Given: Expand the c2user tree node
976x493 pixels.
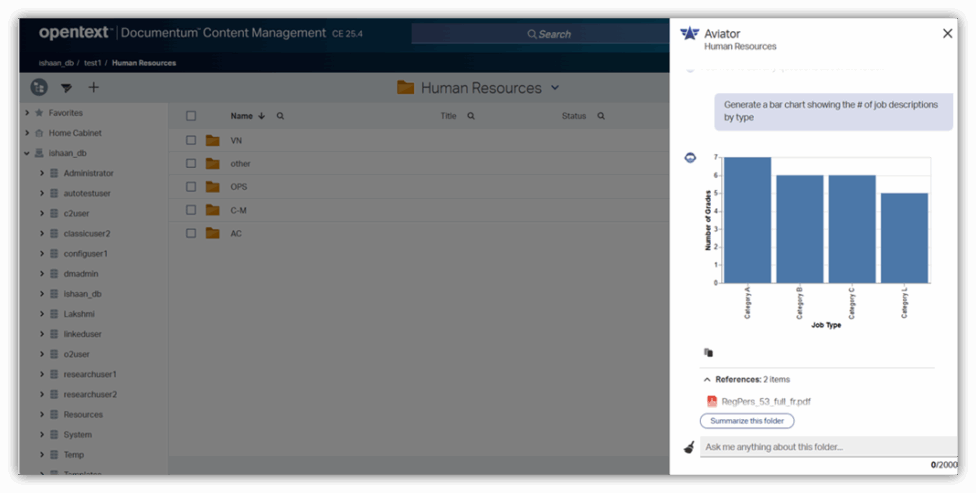Looking at the screenshot, I should (42, 214).
